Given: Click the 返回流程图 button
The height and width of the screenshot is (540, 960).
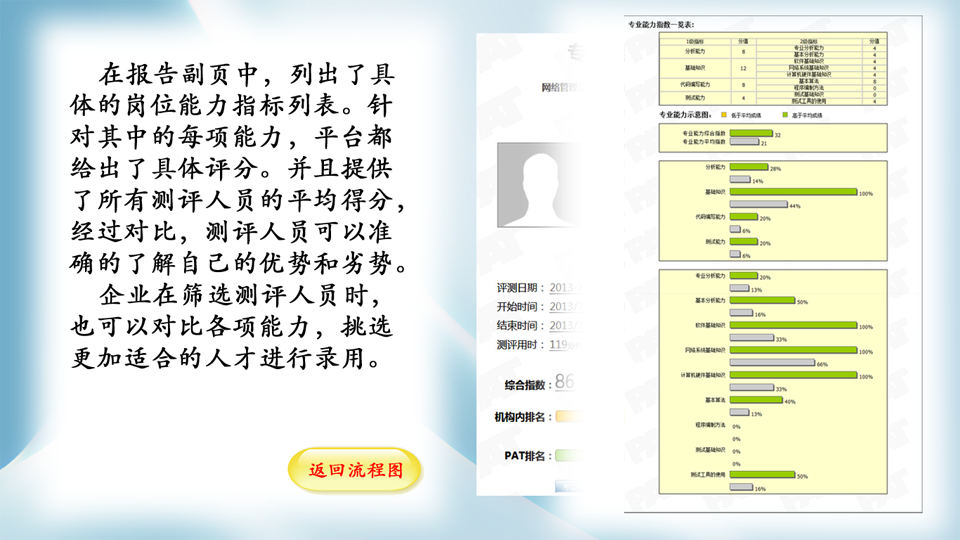Looking at the screenshot, I should point(355,470).
